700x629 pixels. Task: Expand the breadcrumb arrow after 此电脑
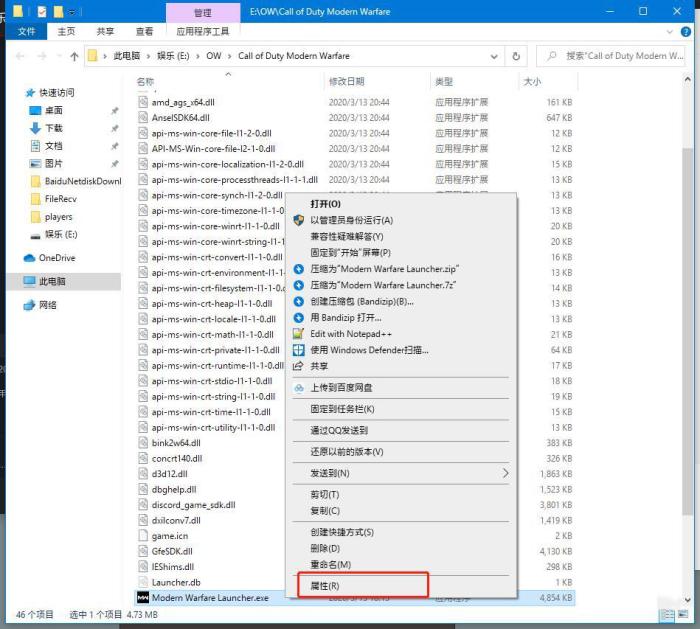point(148,56)
